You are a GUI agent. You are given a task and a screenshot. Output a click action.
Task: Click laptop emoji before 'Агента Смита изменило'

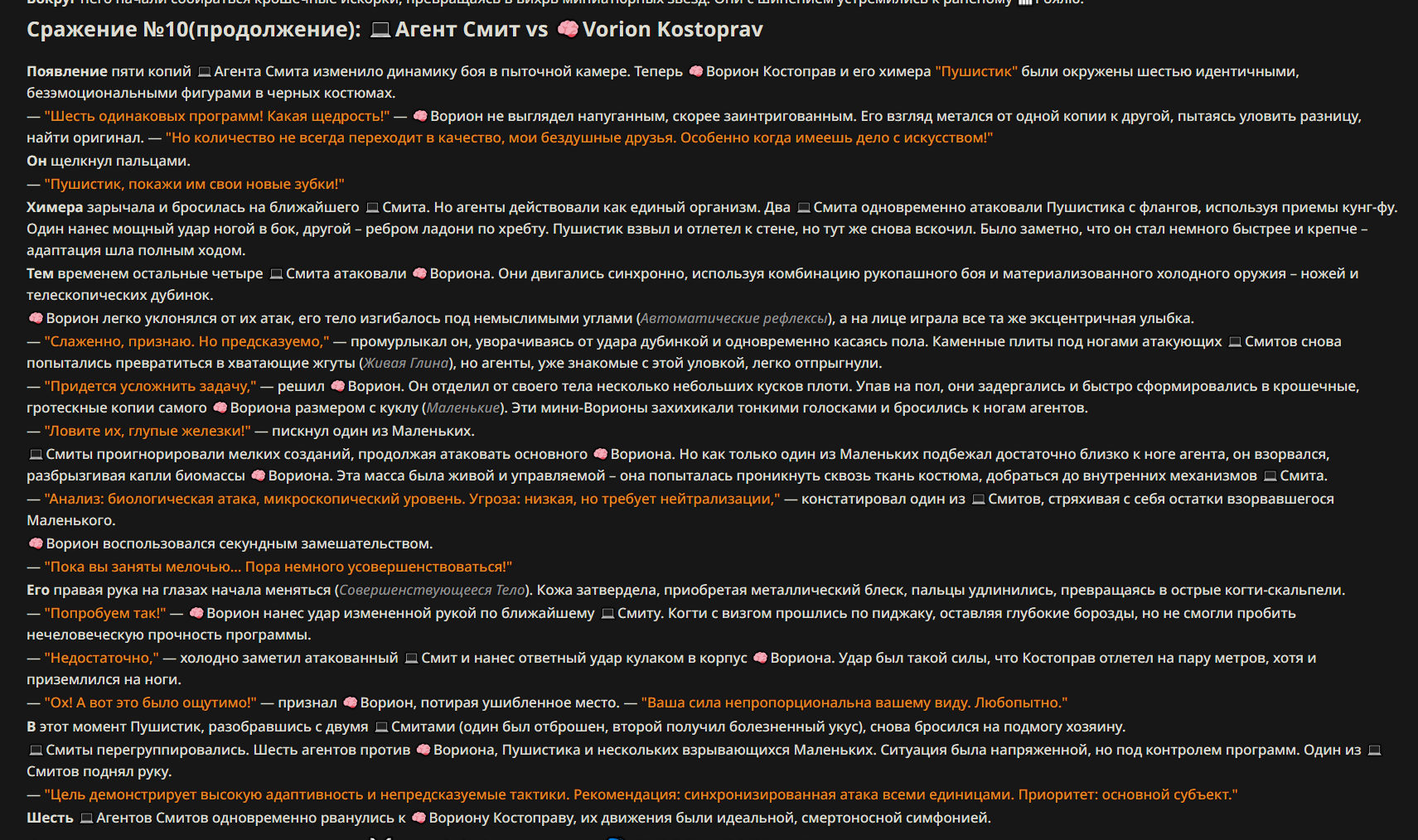pos(205,71)
